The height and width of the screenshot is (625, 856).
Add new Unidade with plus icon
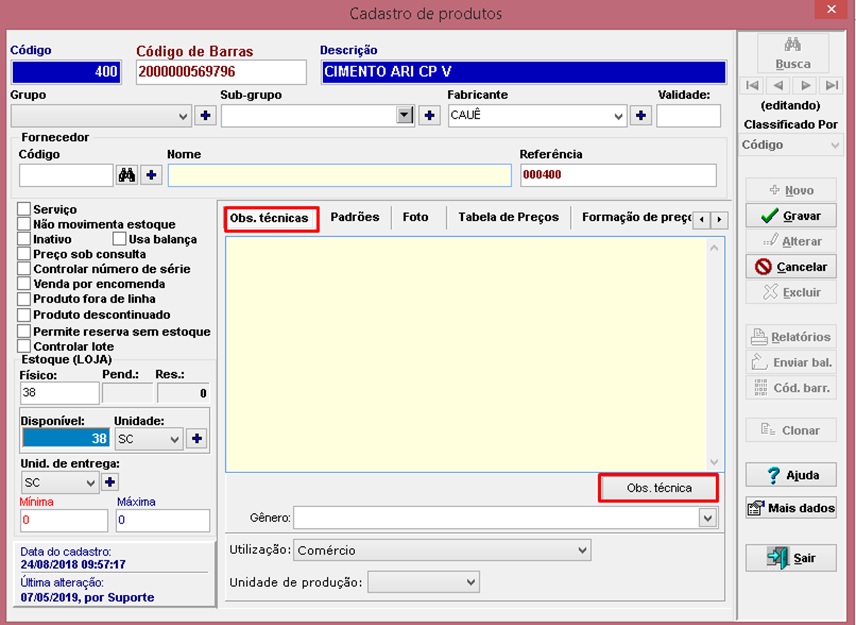click(x=197, y=438)
